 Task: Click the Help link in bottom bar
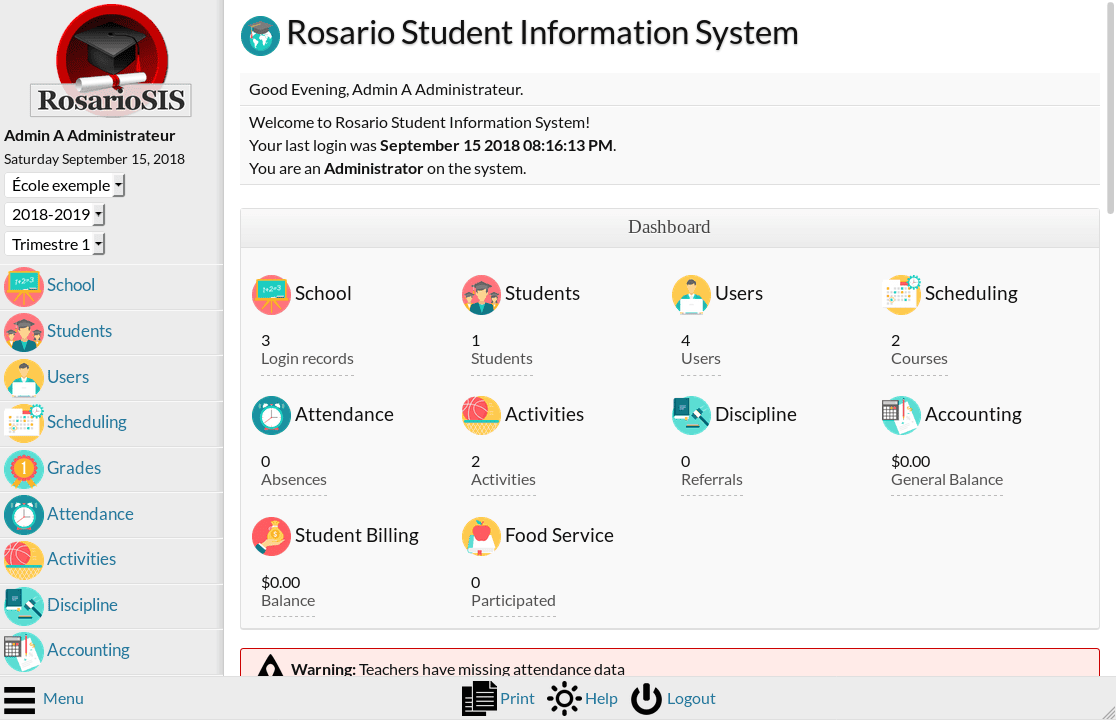tap(601, 699)
